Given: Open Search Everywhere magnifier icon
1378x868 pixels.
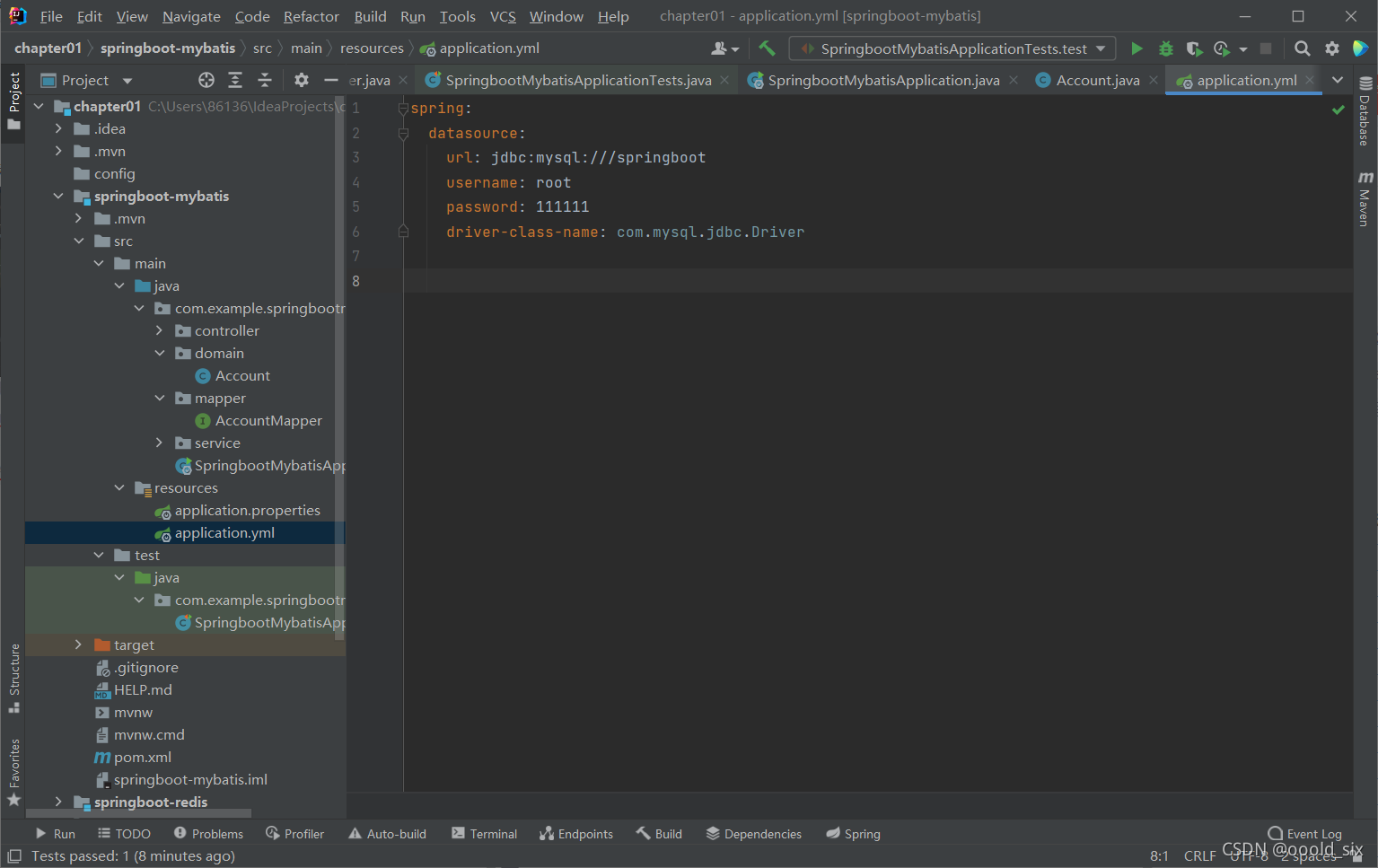Looking at the screenshot, I should pyautogui.click(x=1302, y=48).
